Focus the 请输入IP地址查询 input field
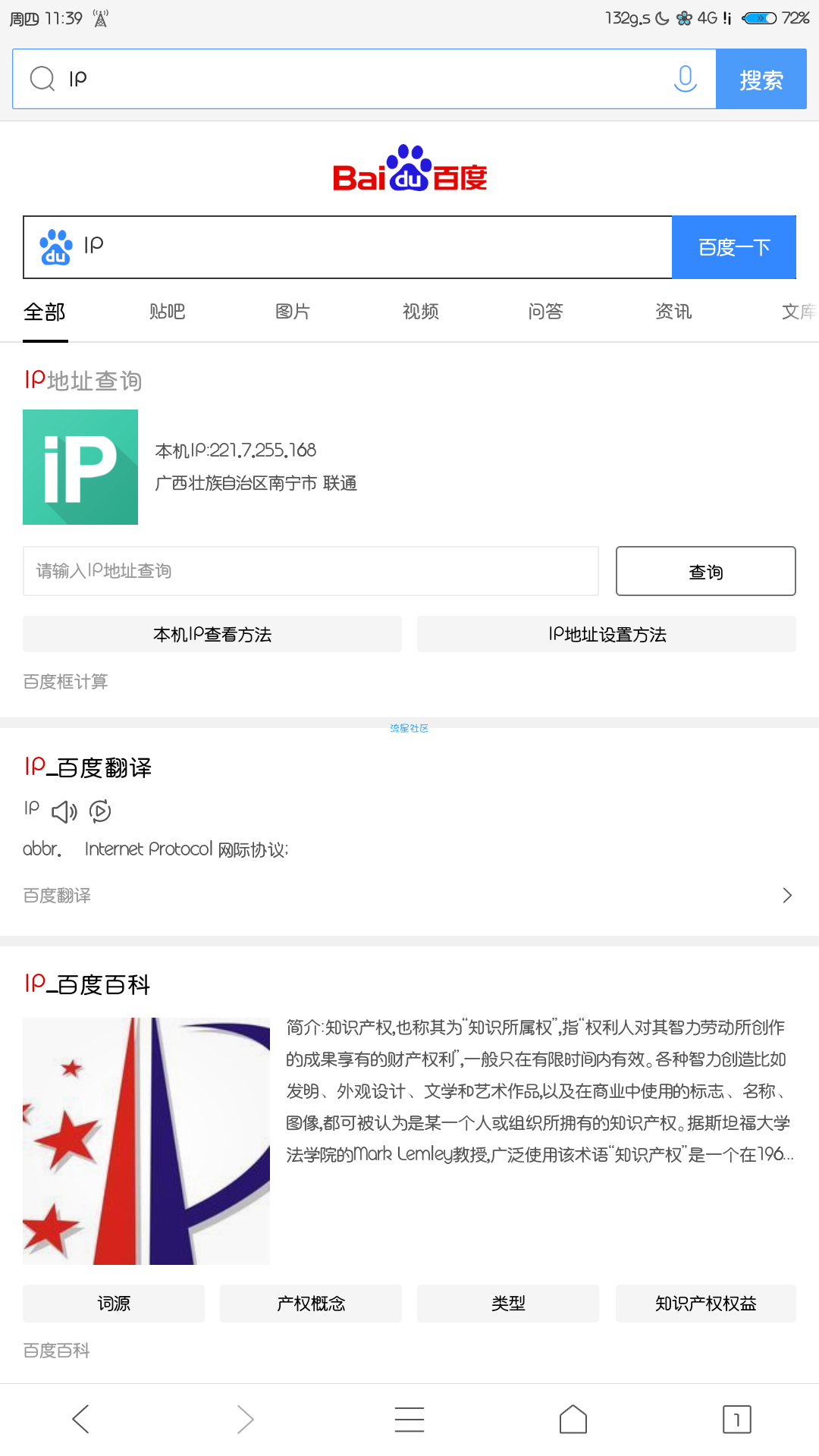The image size is (819, 1456). coord(311,571)
